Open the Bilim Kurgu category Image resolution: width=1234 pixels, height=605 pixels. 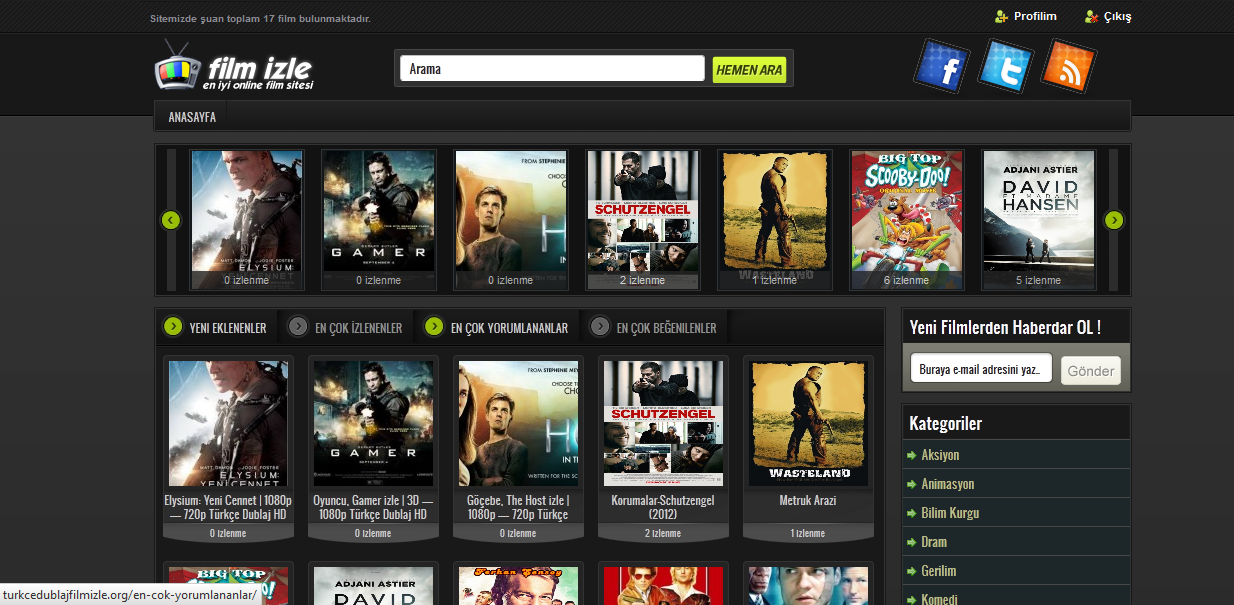[950, 513]
